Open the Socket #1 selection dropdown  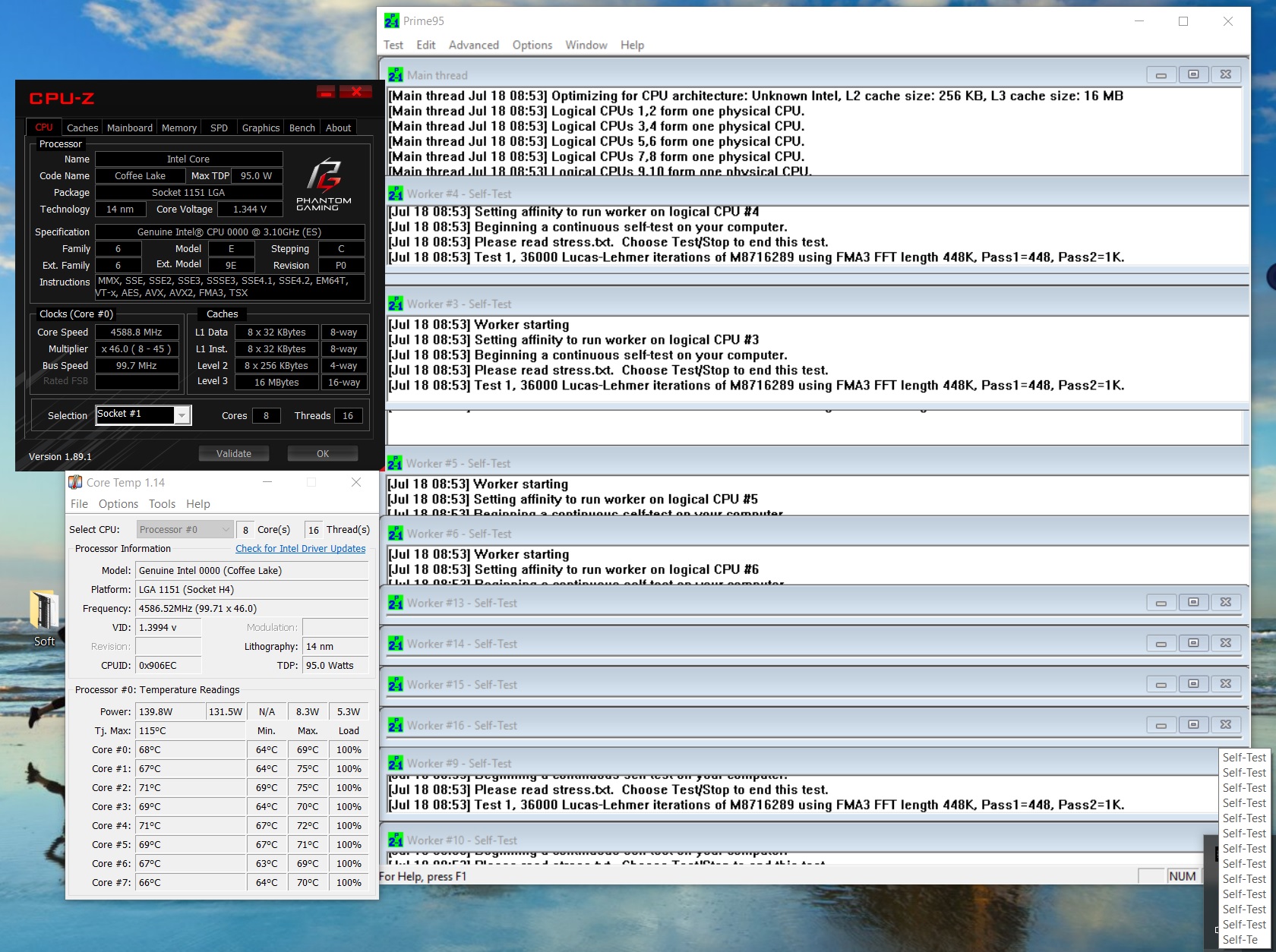tap(182, 415)
